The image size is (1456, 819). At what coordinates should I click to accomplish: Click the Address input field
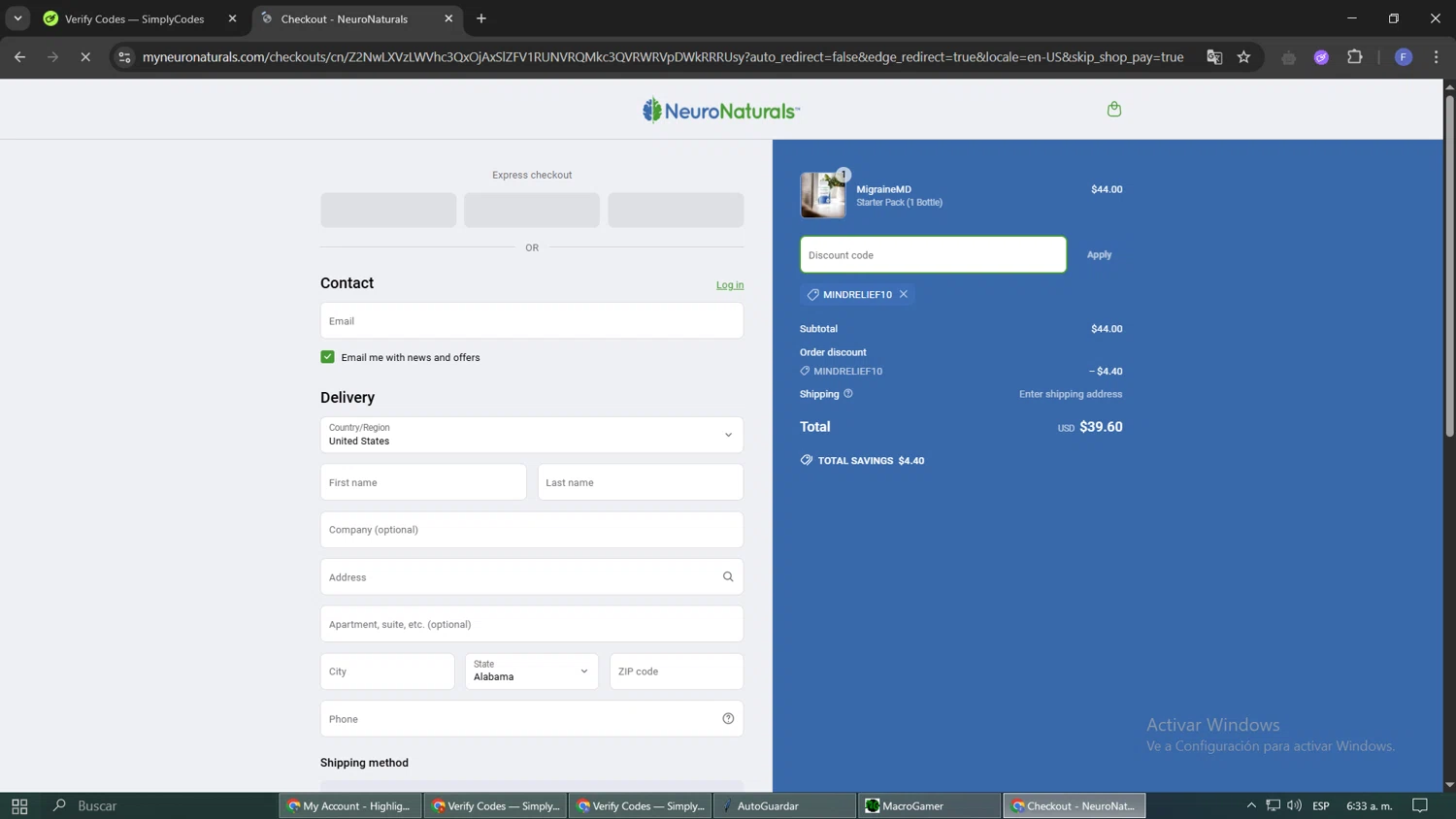pyautogui.click(x=532, y=576)
